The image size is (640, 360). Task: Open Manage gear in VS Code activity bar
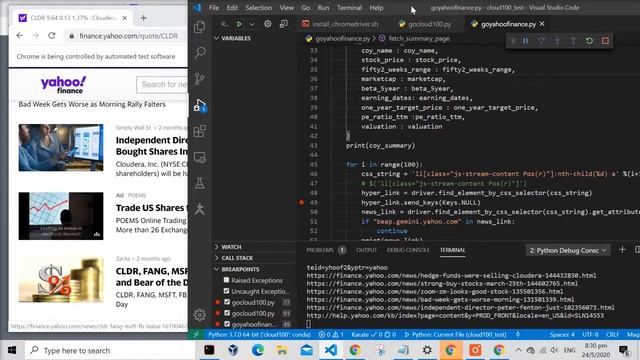[200, 315]
